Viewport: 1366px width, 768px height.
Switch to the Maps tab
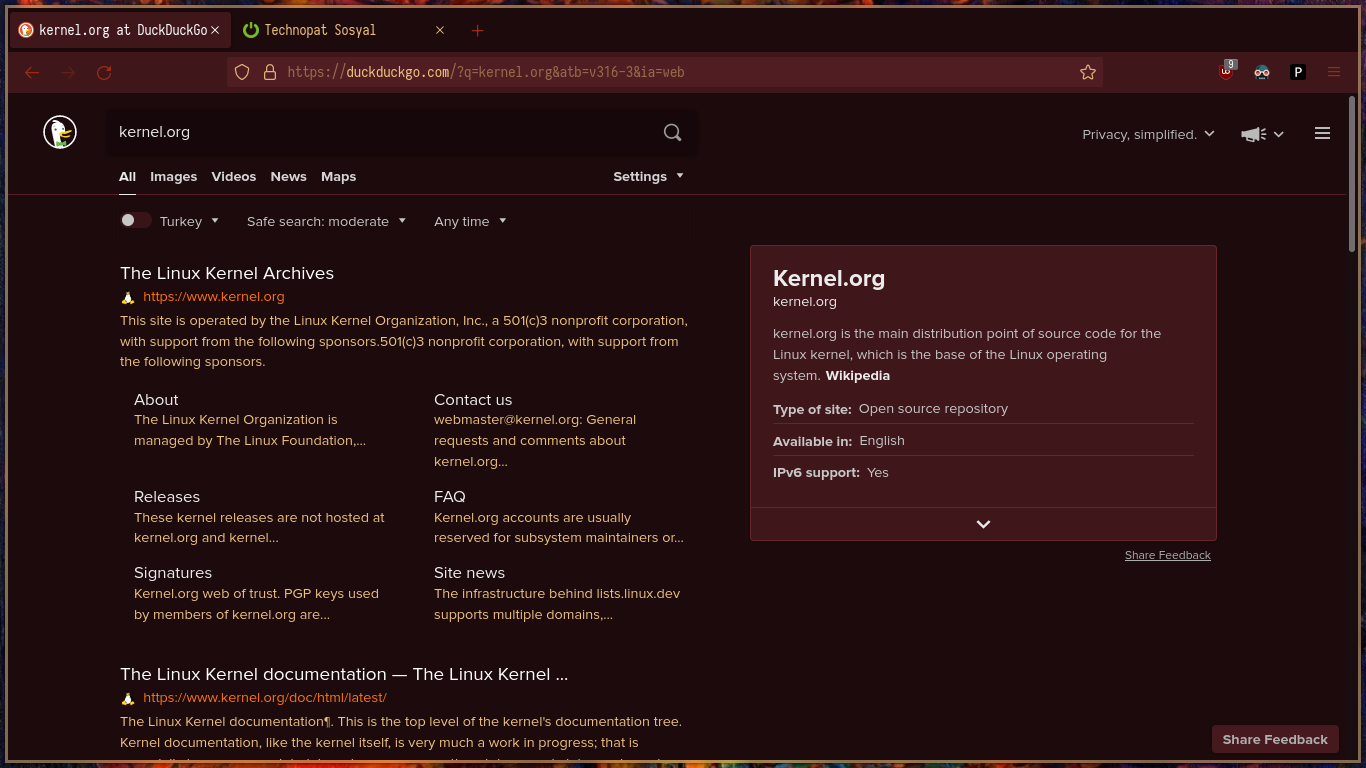(x=339, y=176)
